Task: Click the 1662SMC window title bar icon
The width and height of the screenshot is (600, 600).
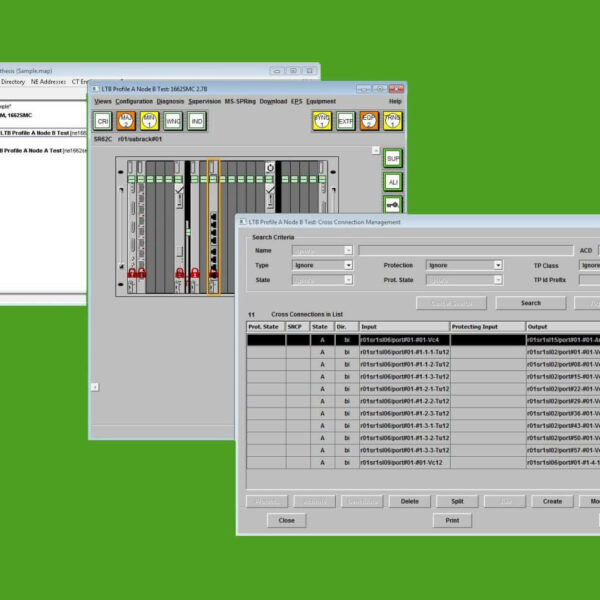Action: 95,89
